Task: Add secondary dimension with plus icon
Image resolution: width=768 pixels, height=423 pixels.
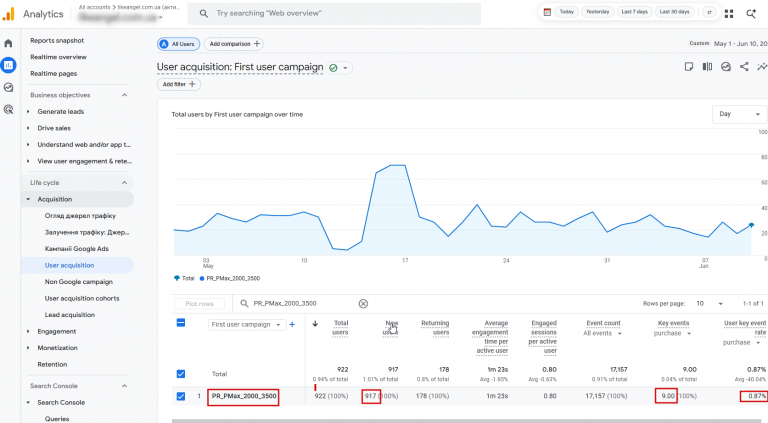Action: 292,325
